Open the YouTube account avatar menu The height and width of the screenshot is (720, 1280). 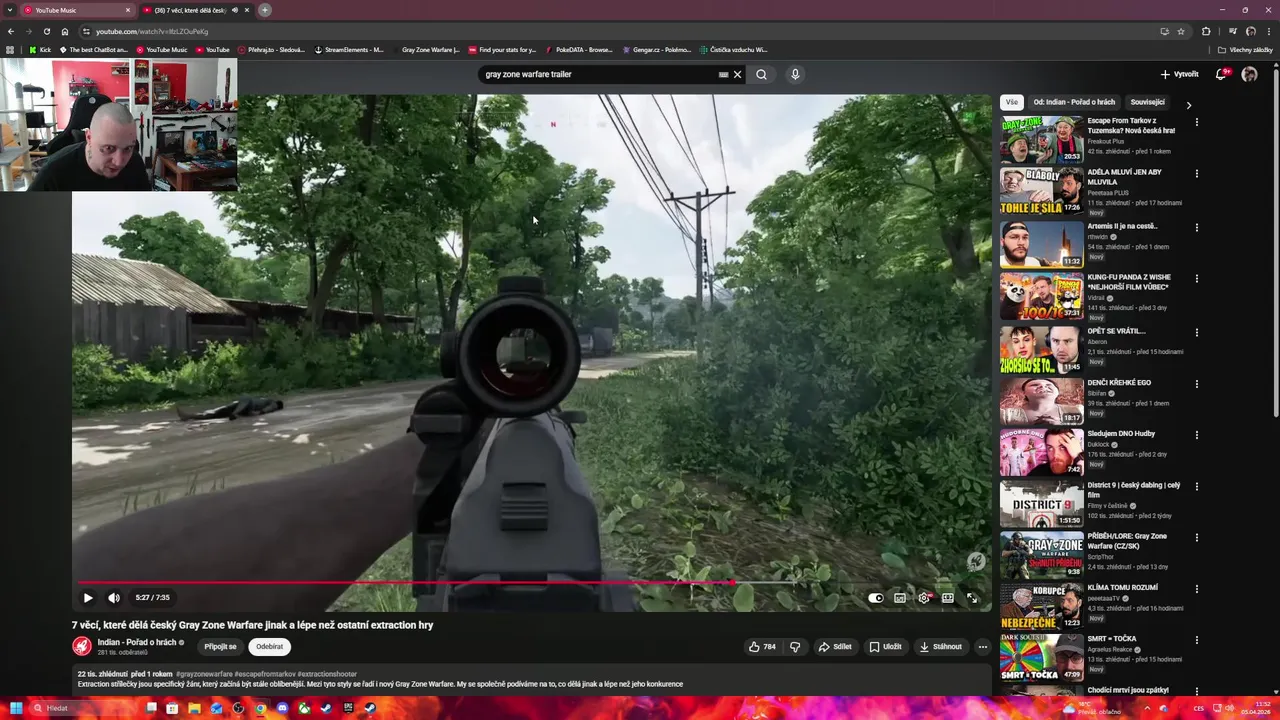[x=1249, y=74]
